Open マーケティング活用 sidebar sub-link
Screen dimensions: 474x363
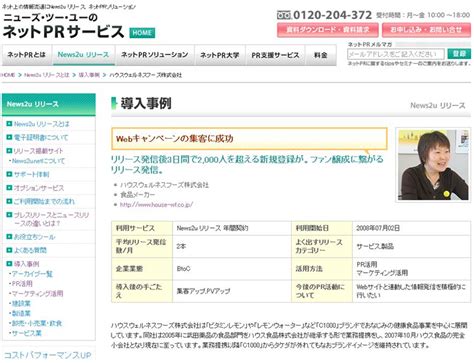tap(37, 294)
